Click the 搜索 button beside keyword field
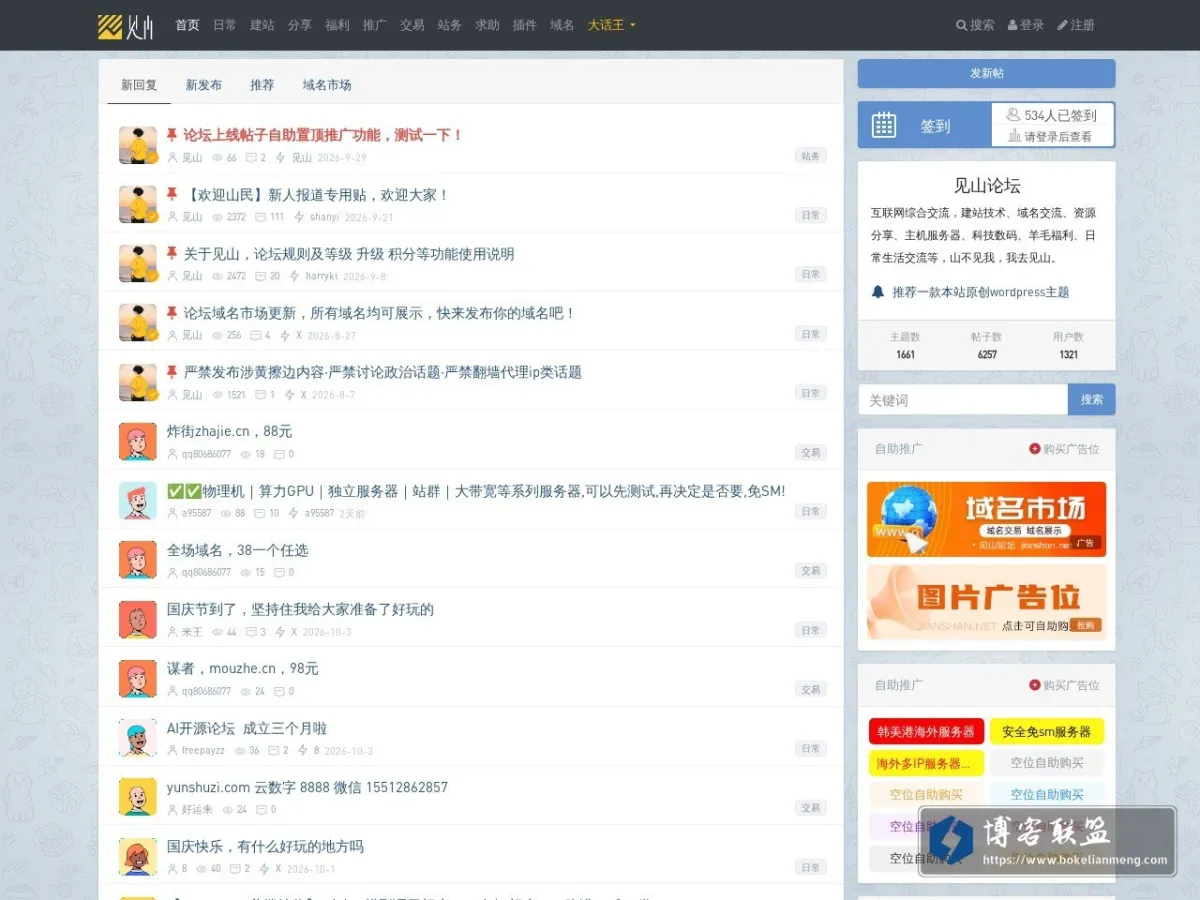The width and height of the screenshot is (1200, 900). pyautogui.click(x=1092, y=399)
